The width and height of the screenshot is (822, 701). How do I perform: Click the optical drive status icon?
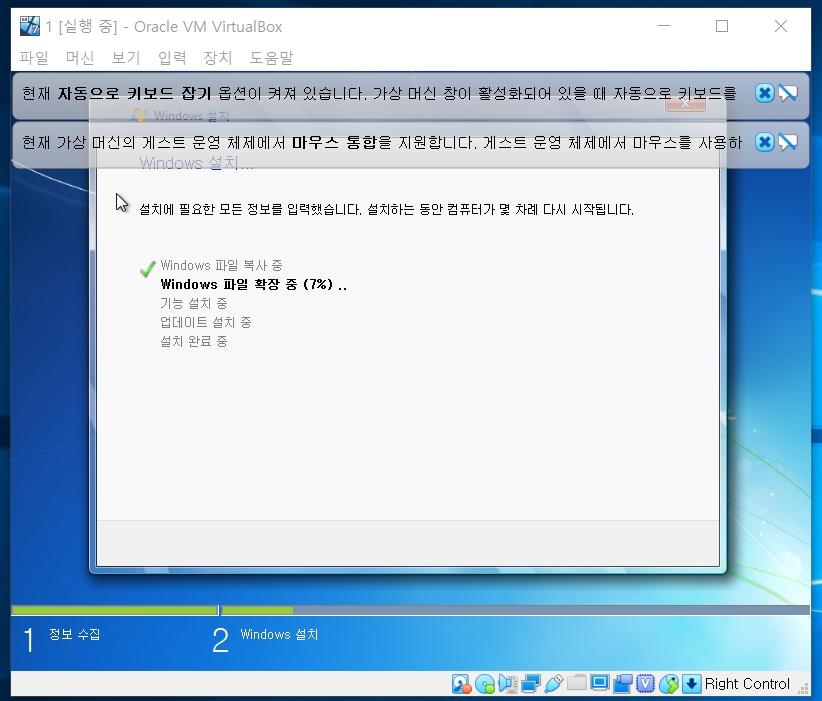485,684
